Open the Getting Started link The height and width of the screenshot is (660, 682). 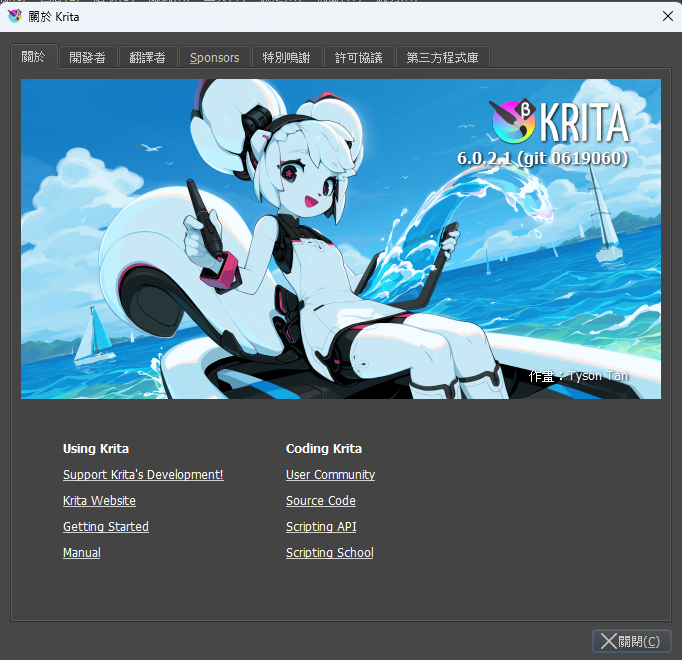[x=106, y=527]
